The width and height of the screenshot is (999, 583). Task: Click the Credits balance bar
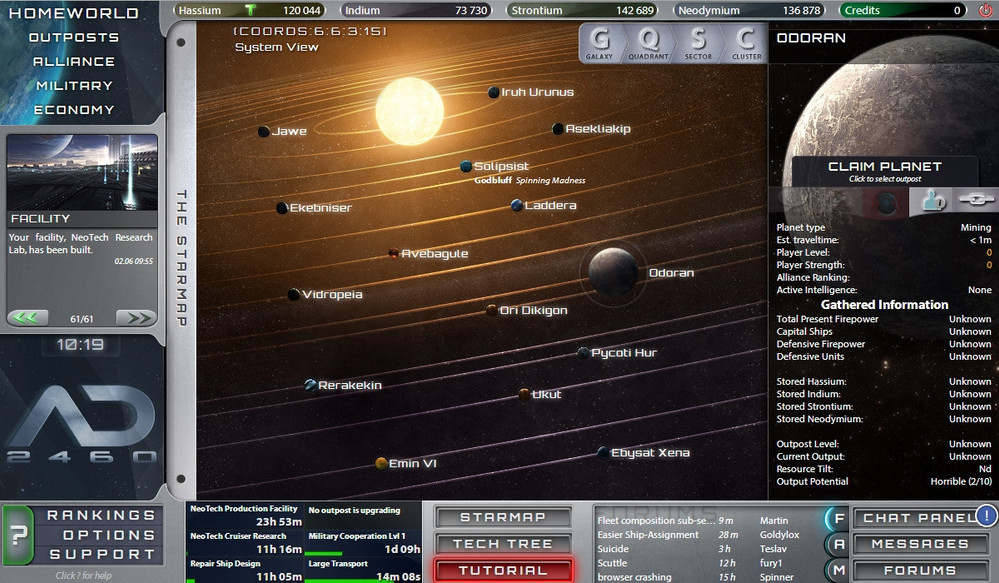click(x=902, y=10)
